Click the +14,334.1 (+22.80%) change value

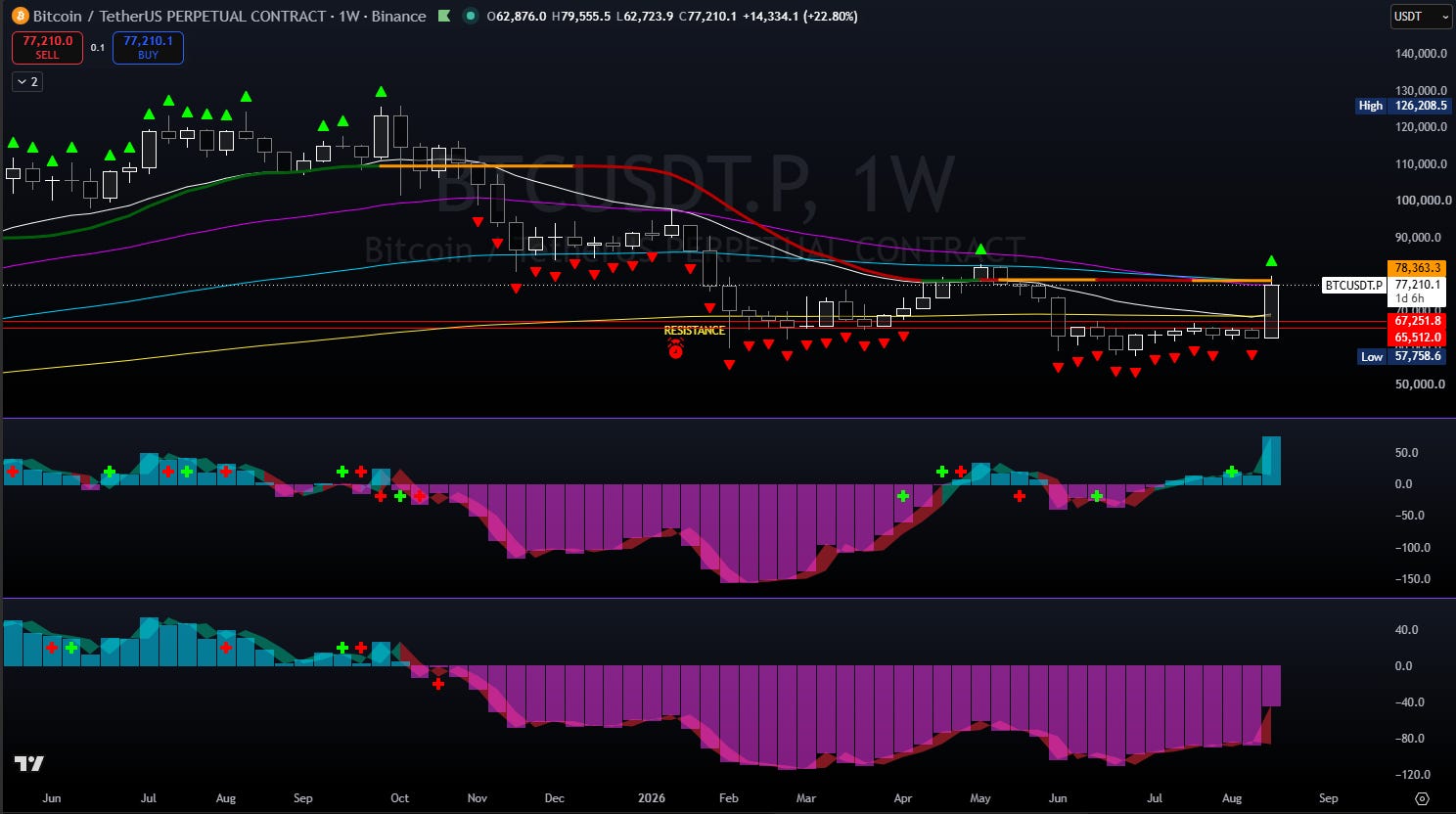click(800, 16)
